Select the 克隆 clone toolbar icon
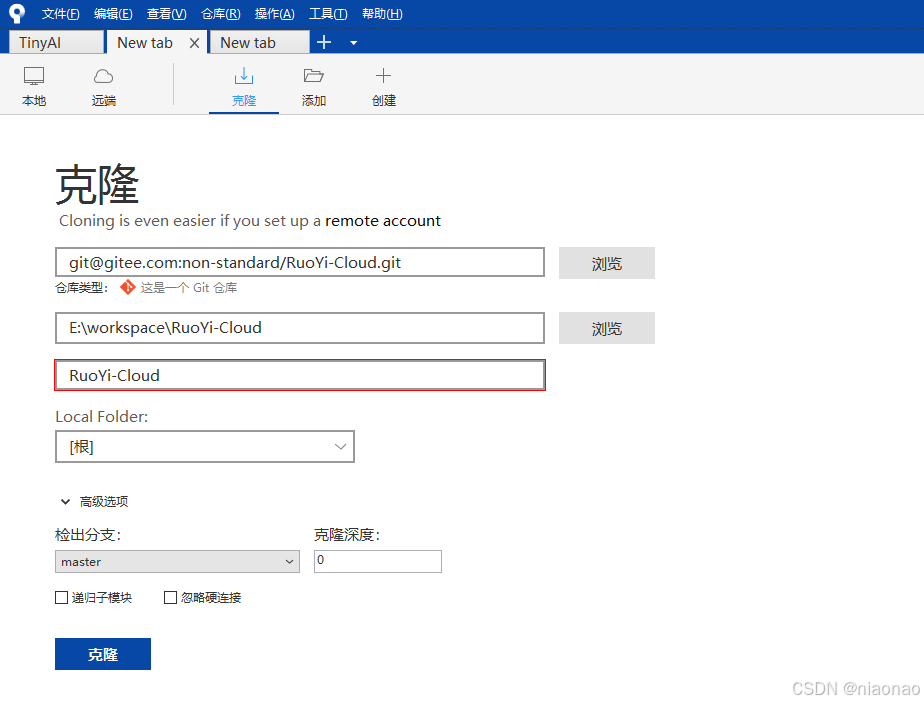This screenshot has height=704, width=924. 244,86
